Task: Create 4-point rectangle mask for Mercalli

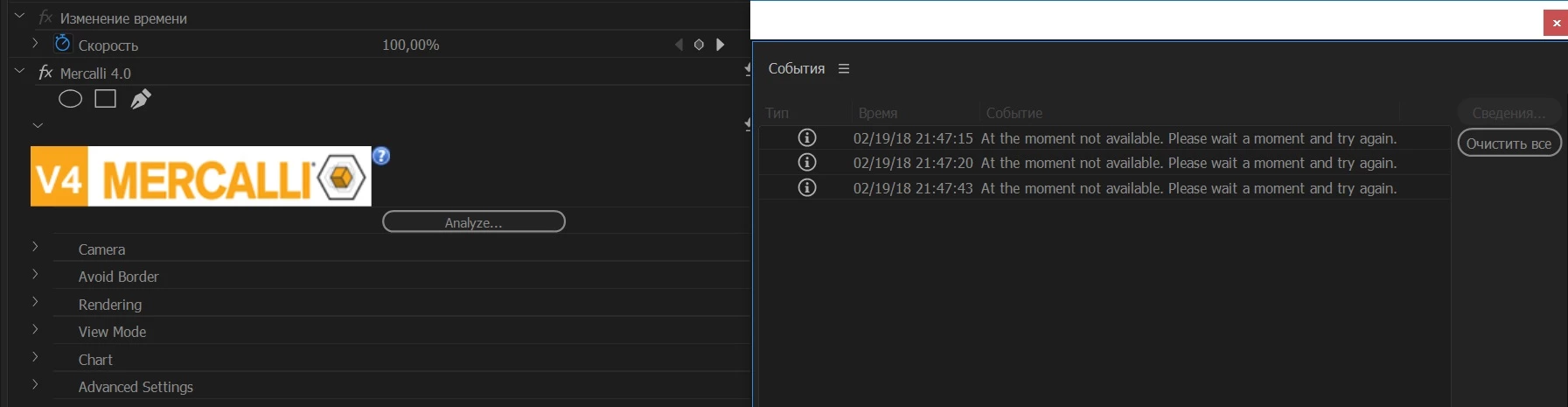Action: [x=106, y=99]
